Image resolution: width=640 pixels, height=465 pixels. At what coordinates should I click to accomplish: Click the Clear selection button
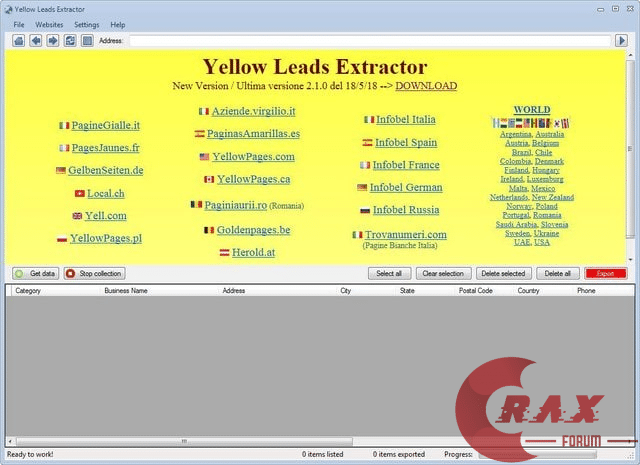[443, 273]
